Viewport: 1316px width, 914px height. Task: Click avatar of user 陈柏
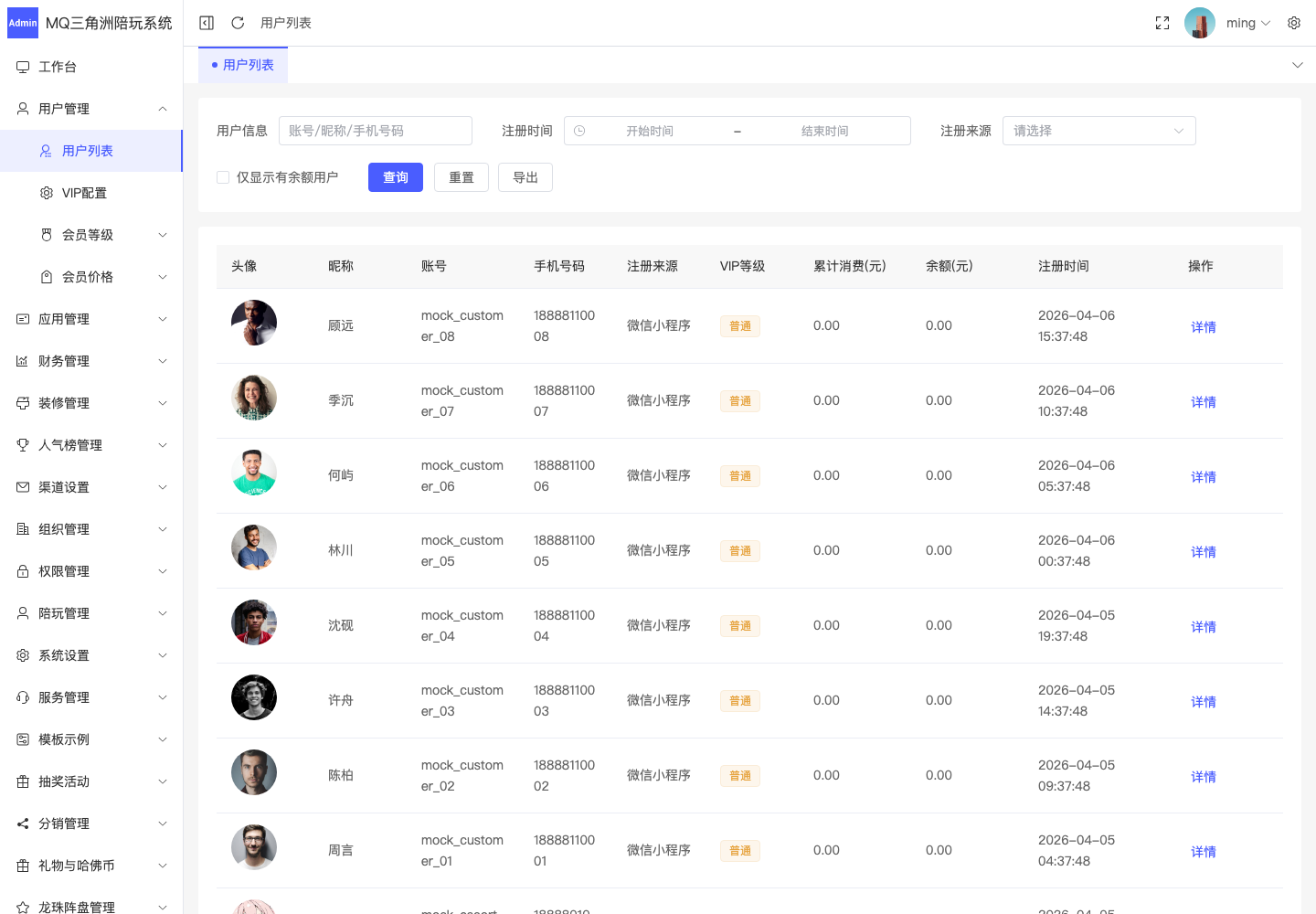[254, 772]
